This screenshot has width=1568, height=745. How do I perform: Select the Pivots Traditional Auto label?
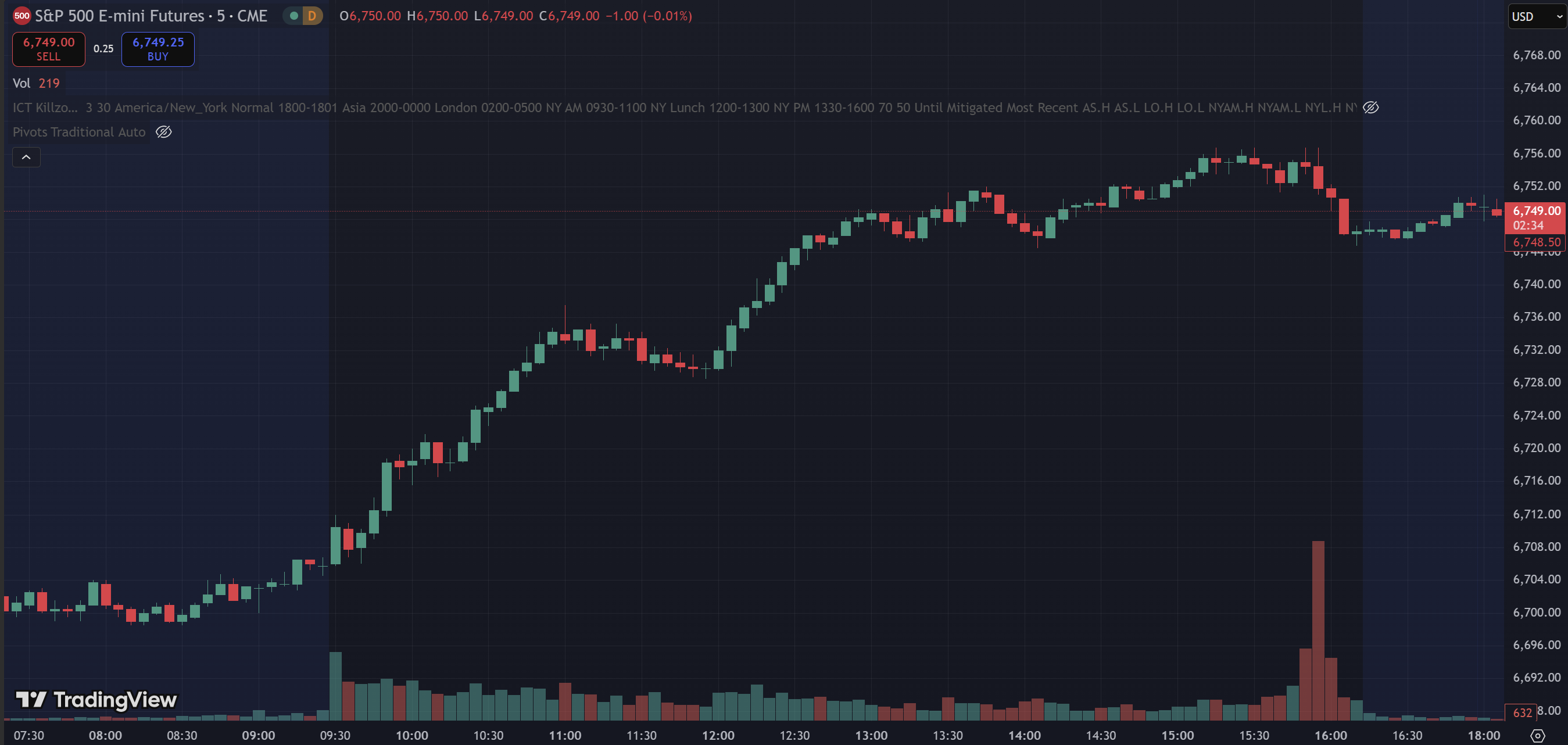click(79, 132)
